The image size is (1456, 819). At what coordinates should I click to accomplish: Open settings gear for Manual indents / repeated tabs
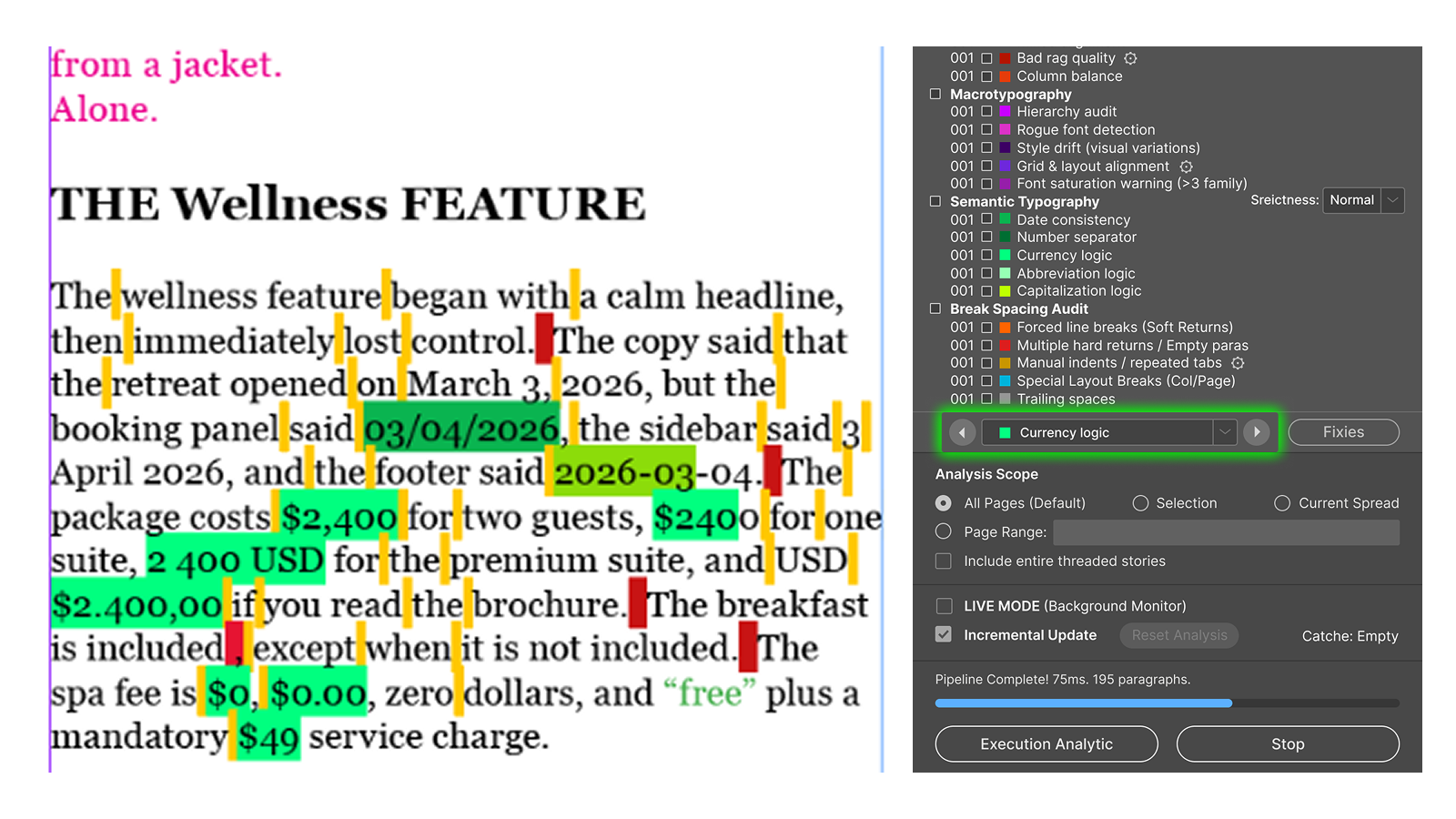click(1238, 363)
